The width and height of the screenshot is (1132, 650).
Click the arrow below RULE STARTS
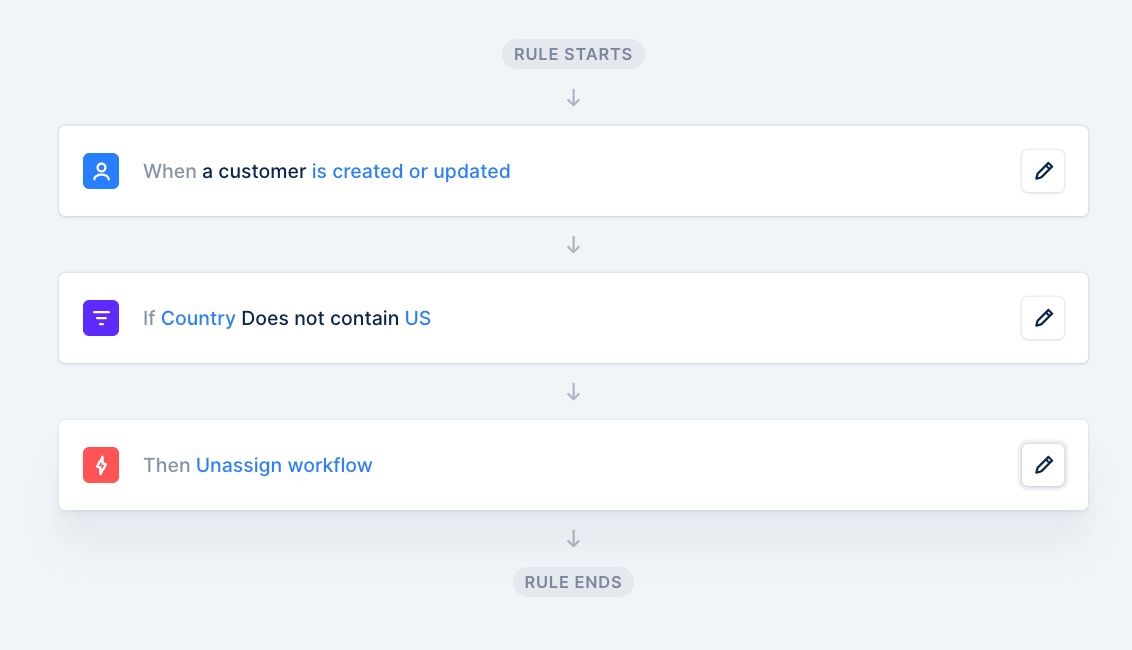point(573,98)
